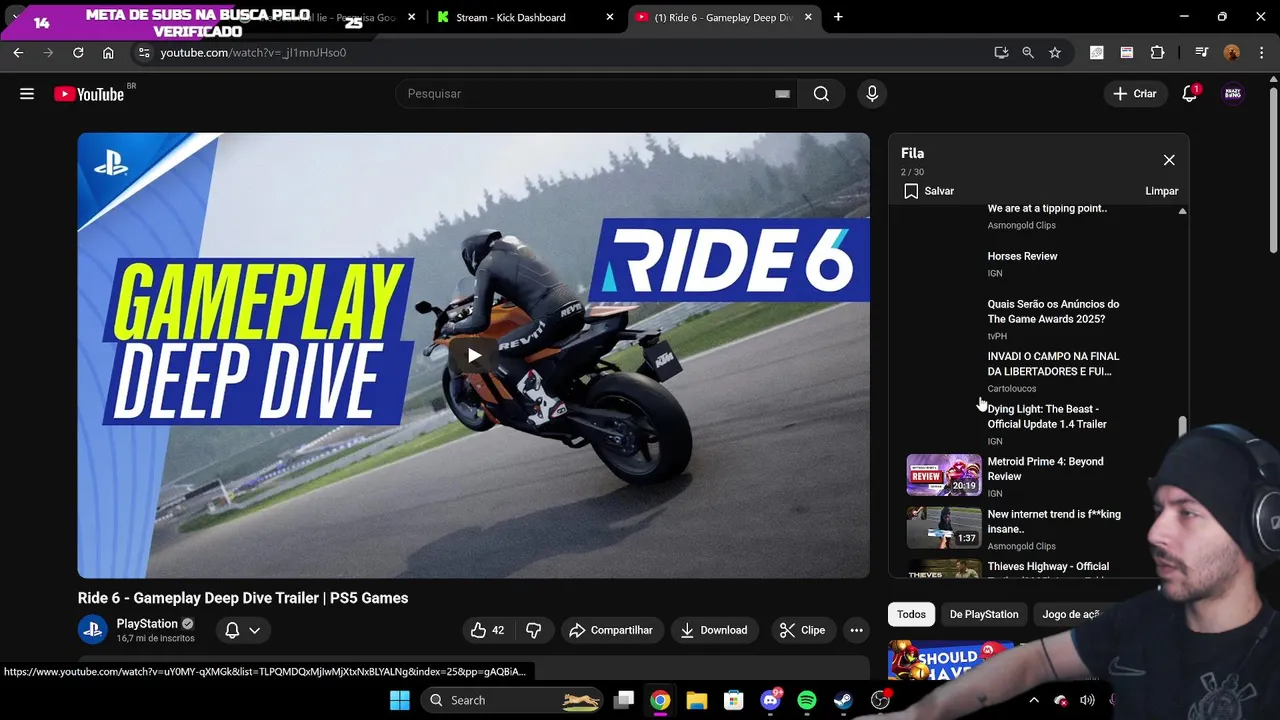View site information icon in address bar
The width and height of the screenshot is (1280, 720).
[144, 53]
